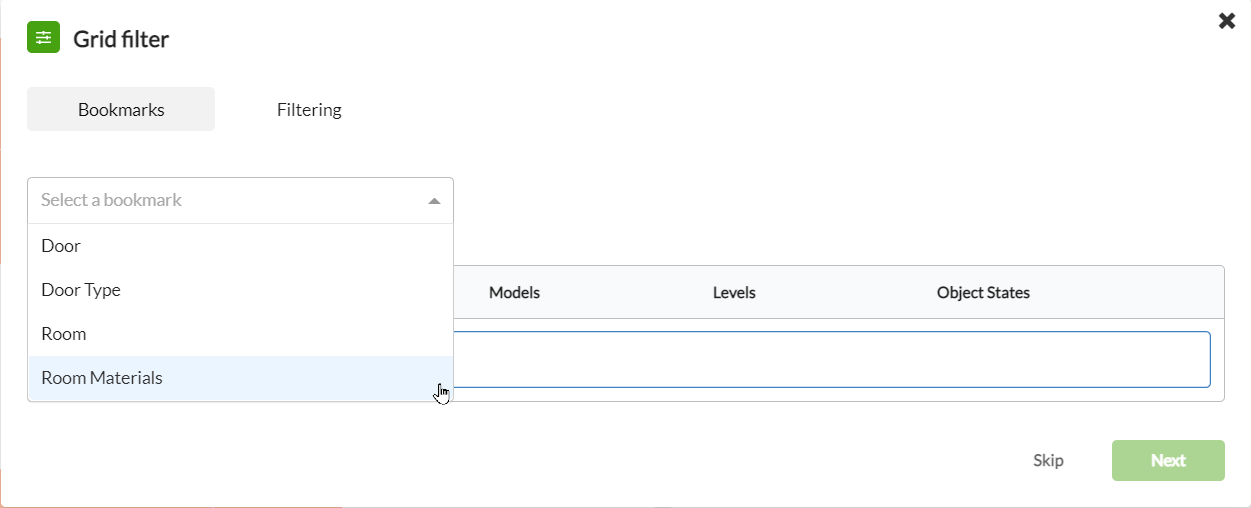Click the green Next button
The width and height of the screenshot is (1251, 508).
tap(1168, 461)
